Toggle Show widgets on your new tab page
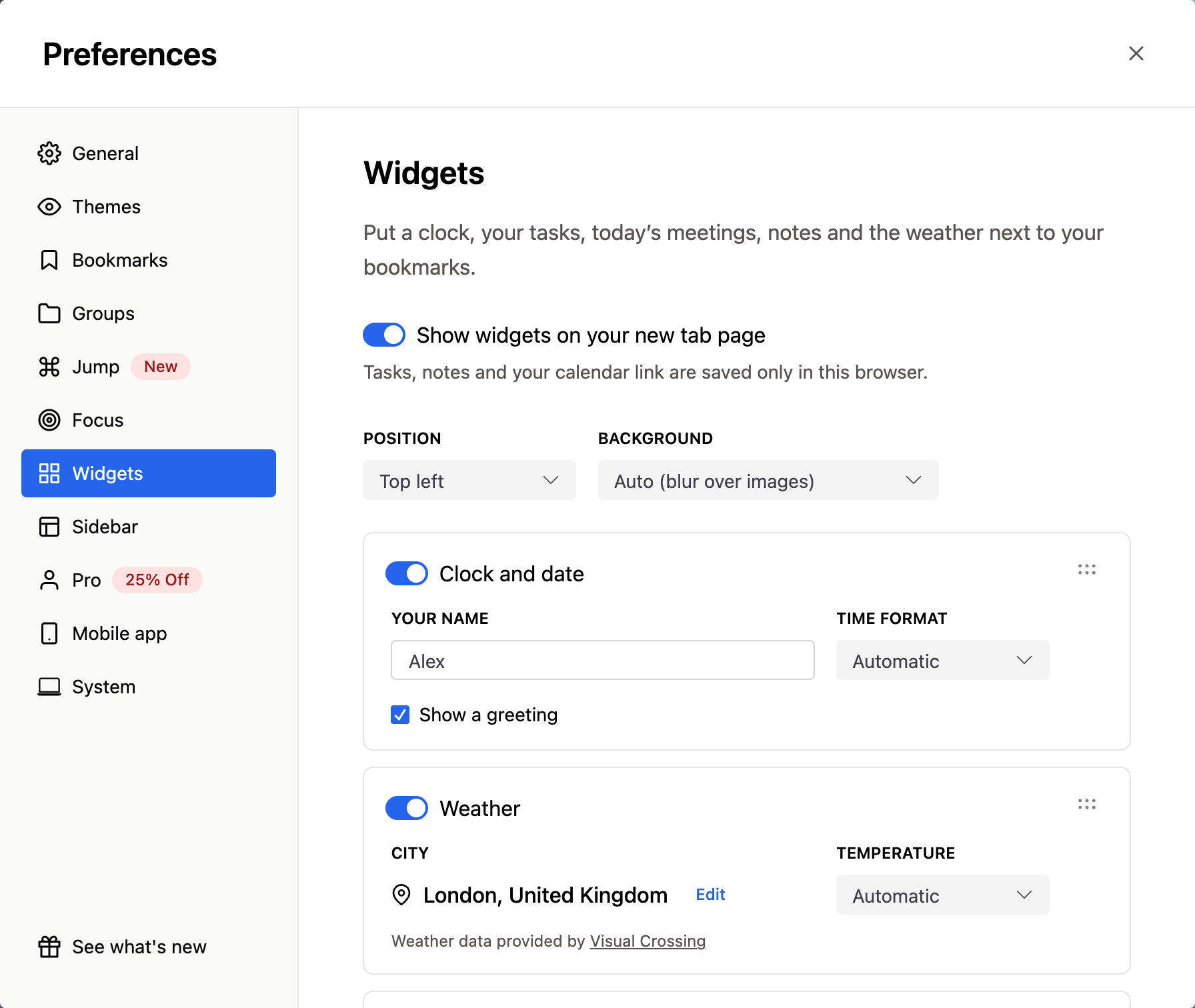The width and height of the screenshot is (1195, 1008). coord(384,335)
